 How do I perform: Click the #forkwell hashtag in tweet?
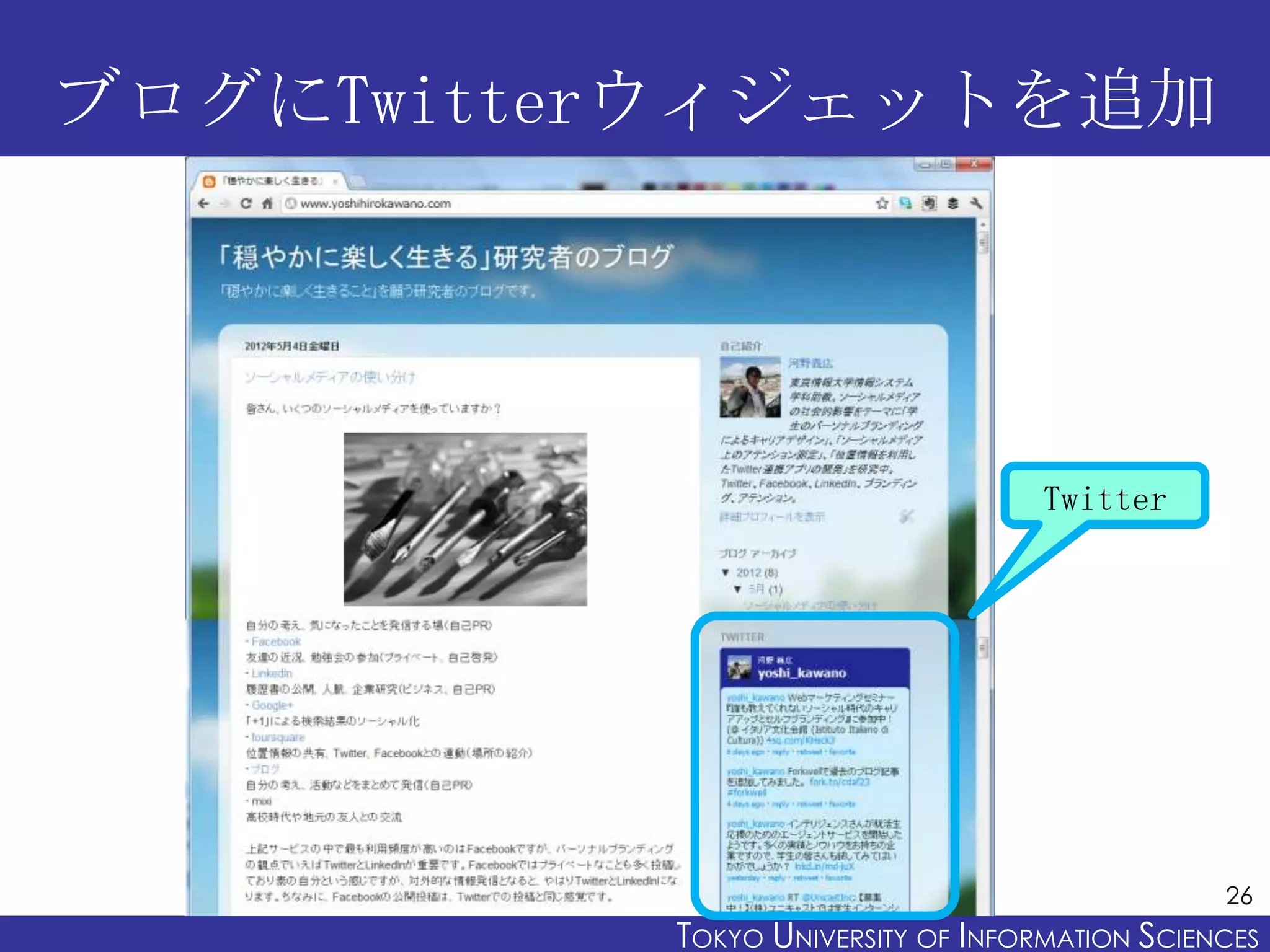tap(747, 793)
